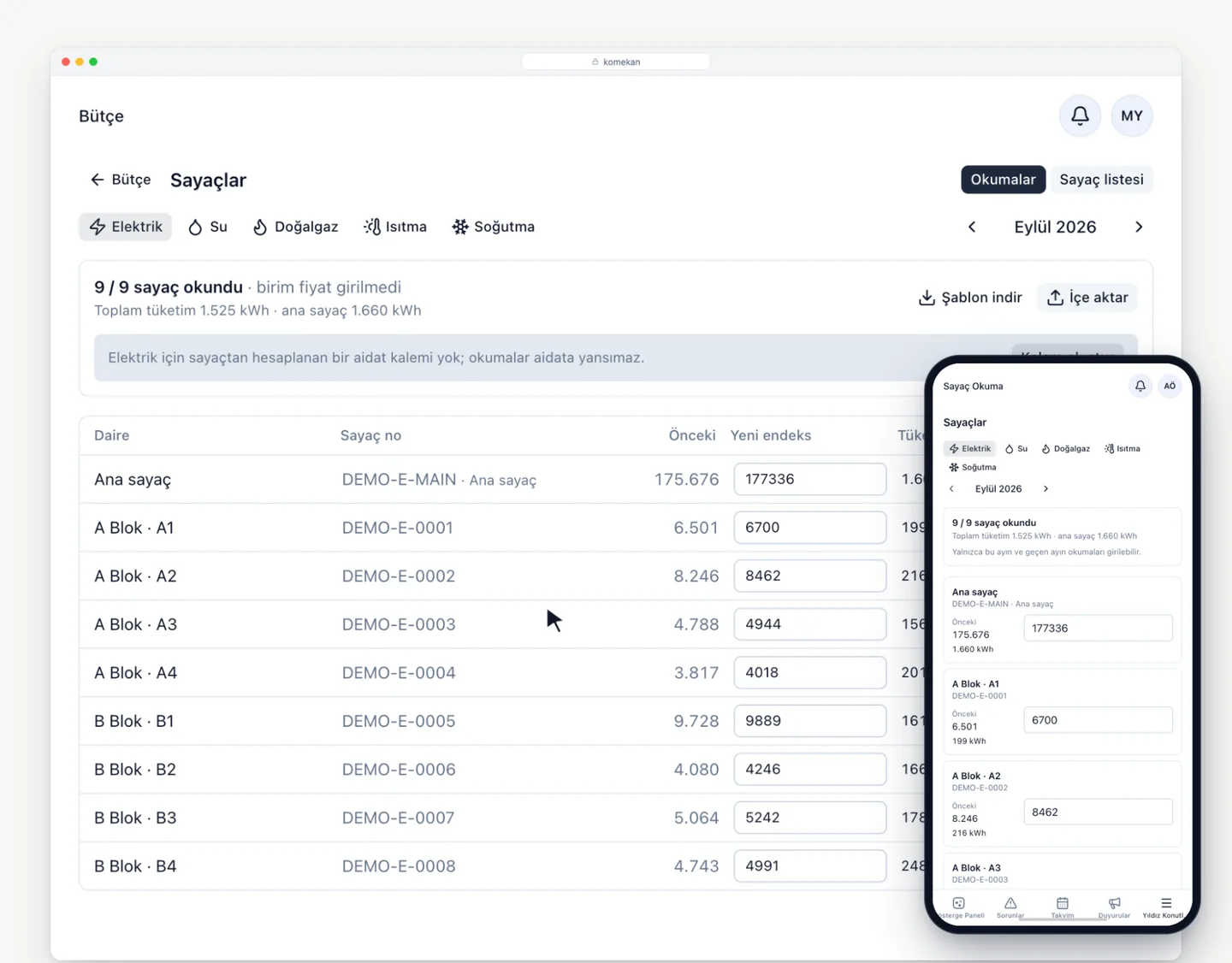
Task: Switch to the Doğalgaz meter tab
Action: 295,227
